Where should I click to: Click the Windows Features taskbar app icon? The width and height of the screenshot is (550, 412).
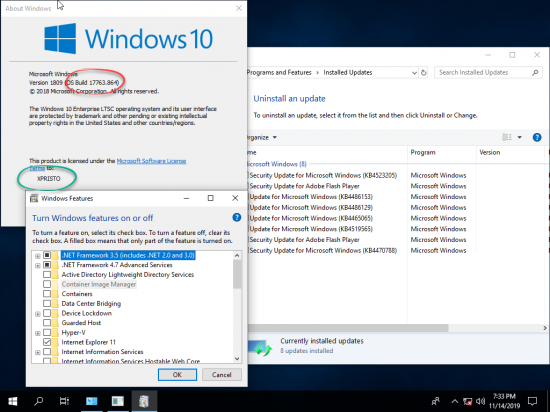pyautogui.click(x=144, y=401)
